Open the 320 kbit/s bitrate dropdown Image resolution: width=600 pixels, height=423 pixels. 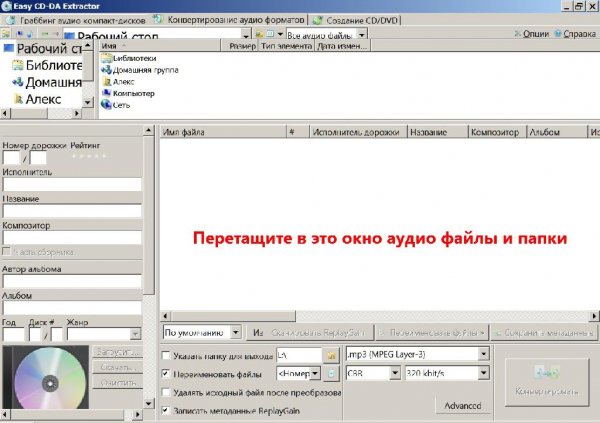pos(484,372)
